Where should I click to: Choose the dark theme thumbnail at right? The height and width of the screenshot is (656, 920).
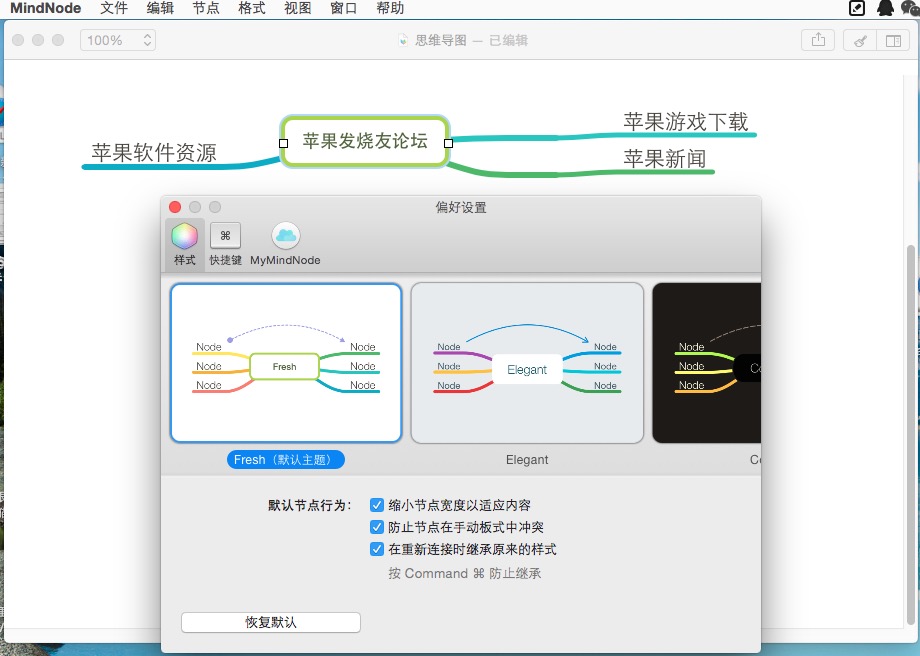[x=706, y=363]
